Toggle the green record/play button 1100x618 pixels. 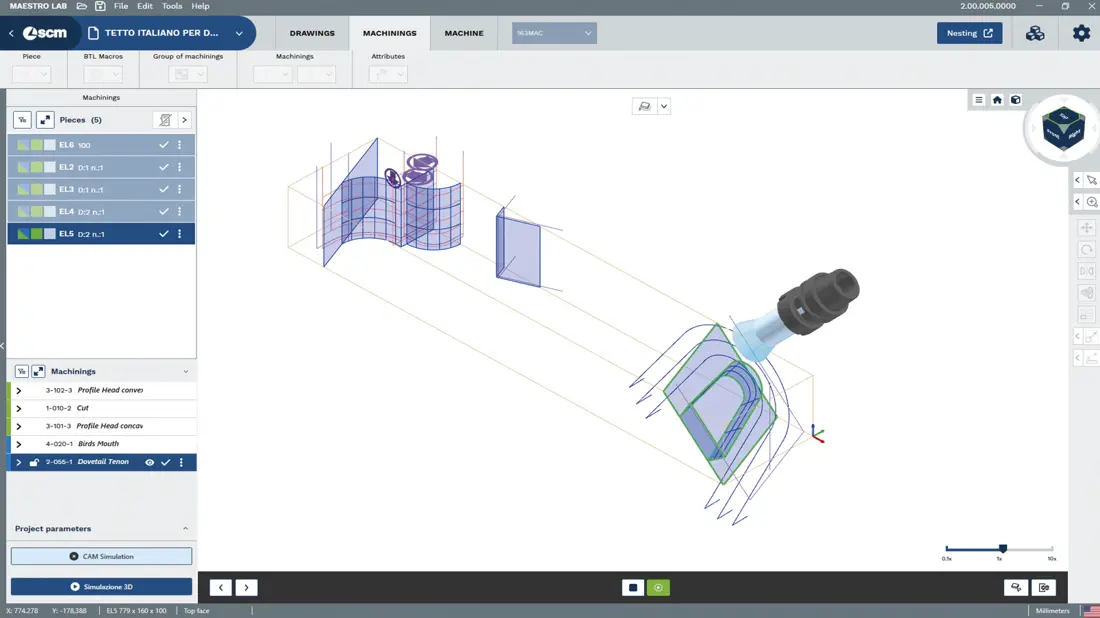click(658, 588)
